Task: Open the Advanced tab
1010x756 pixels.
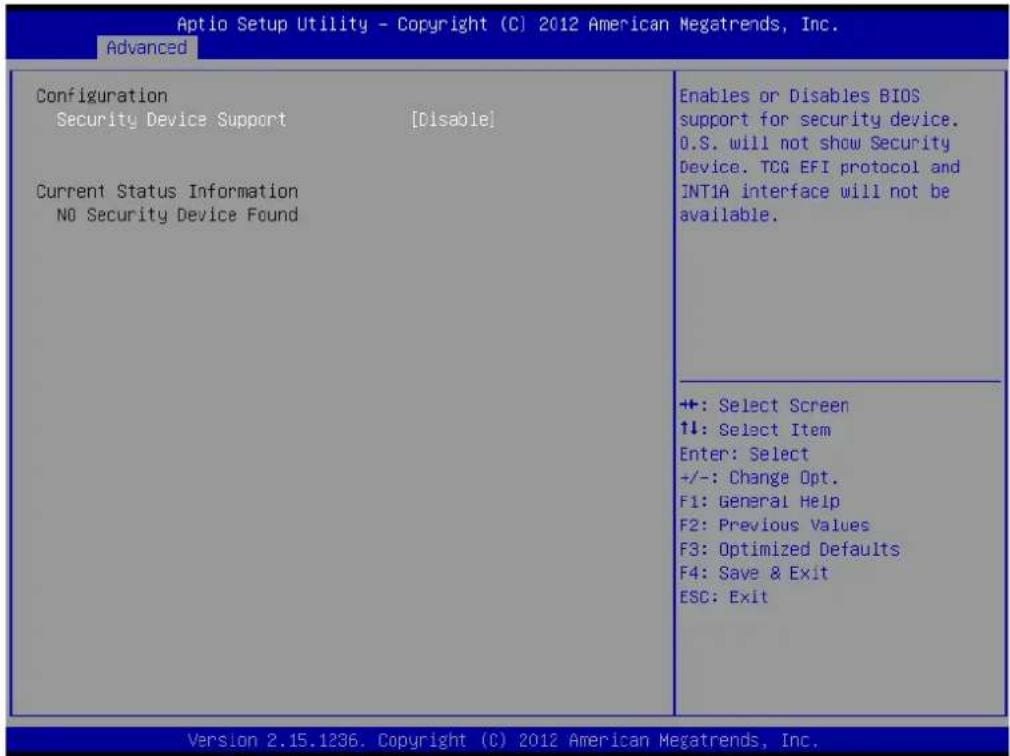Action: click(x=147, y=48)
